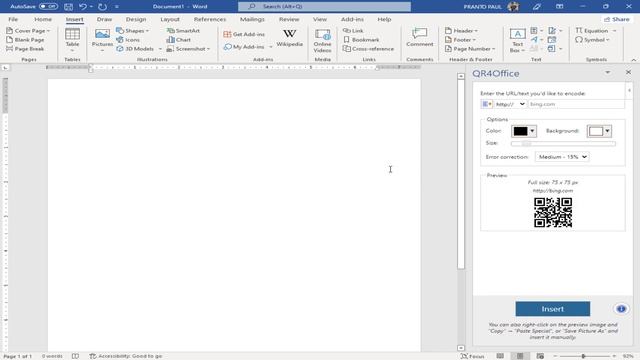Open the Error correction dropdown
Screen dimensions: 640x360
(x=562, y=157)
